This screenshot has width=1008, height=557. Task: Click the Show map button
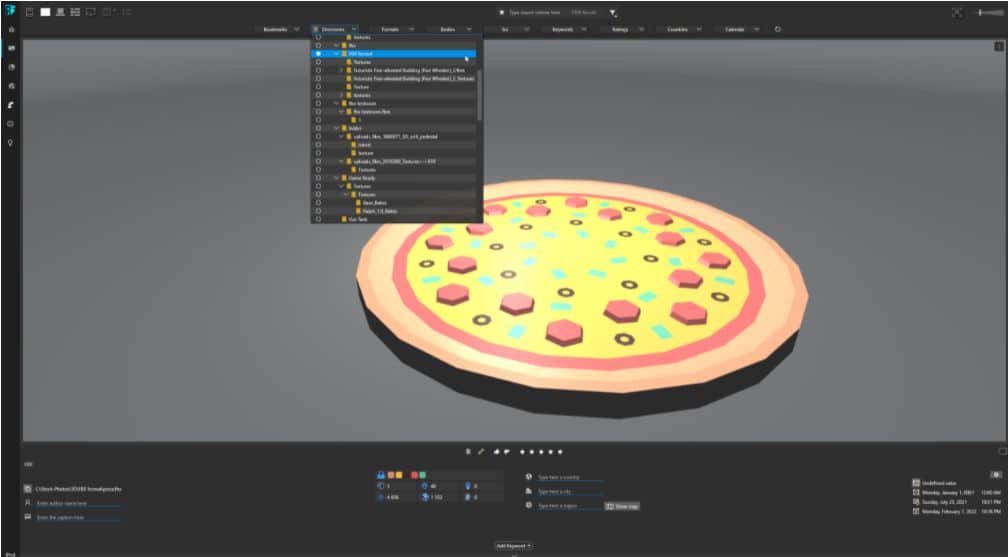pyautogui.click(x=622, y=506)
